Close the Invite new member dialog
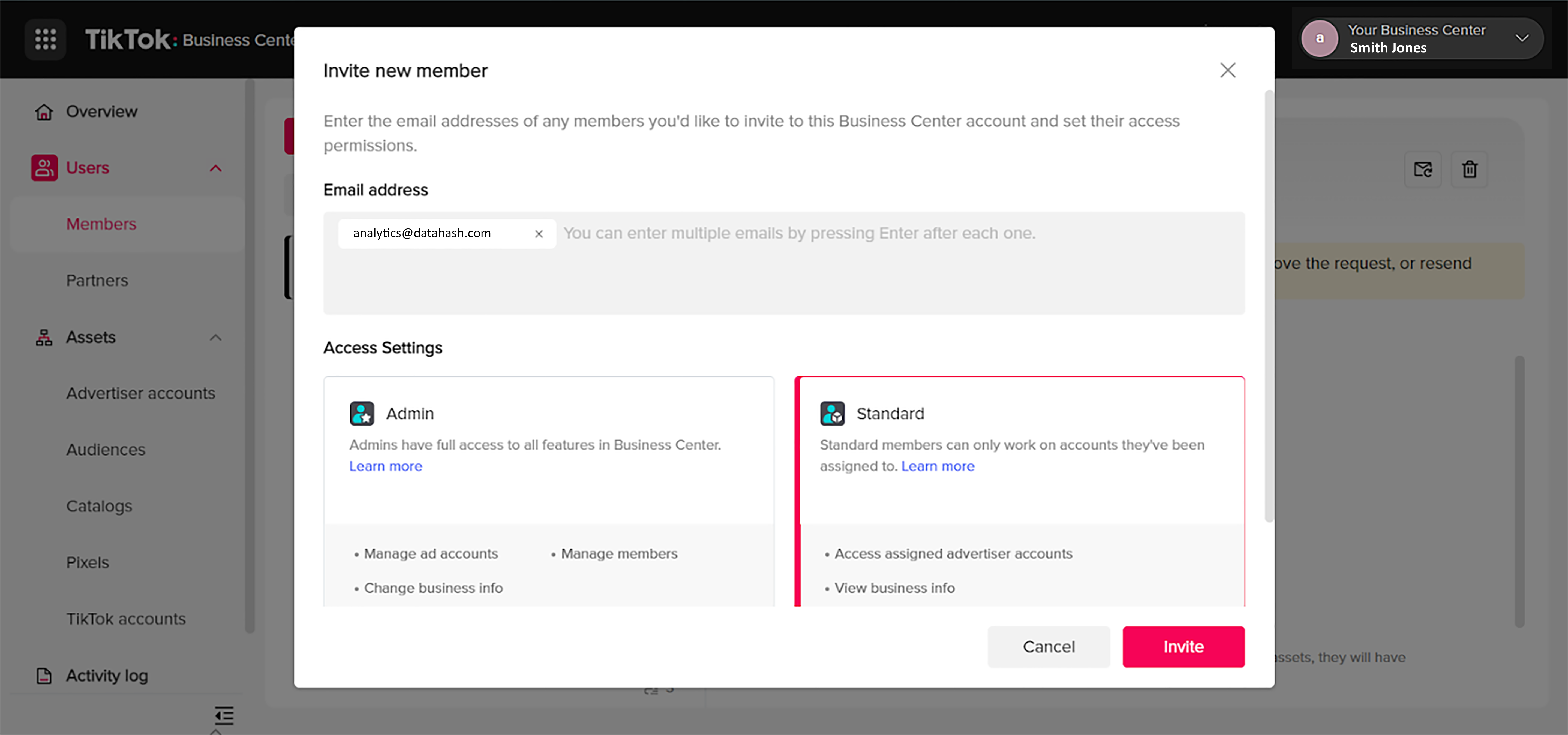The height and width of the screenshot is (735, 1568). coord(1228,71)
